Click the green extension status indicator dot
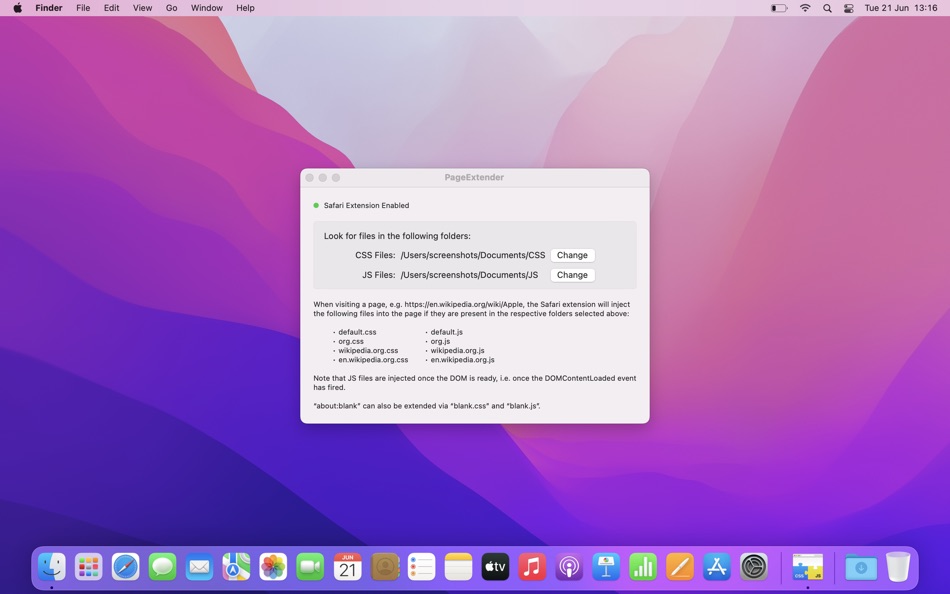Image resolution: width=950 pixels, height=594 pixels. tap(316, 205)
